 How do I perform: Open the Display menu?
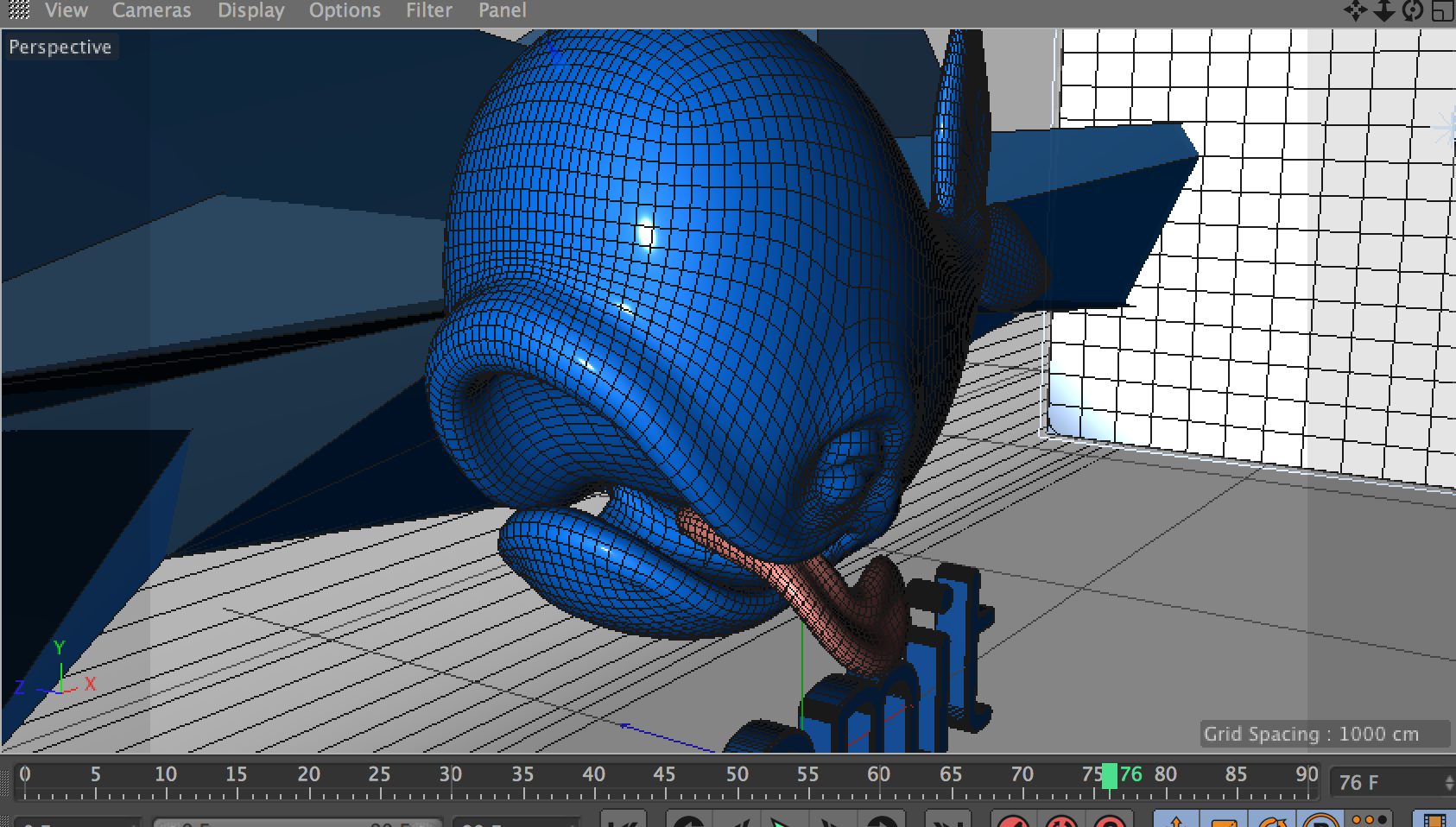[250, 10]
